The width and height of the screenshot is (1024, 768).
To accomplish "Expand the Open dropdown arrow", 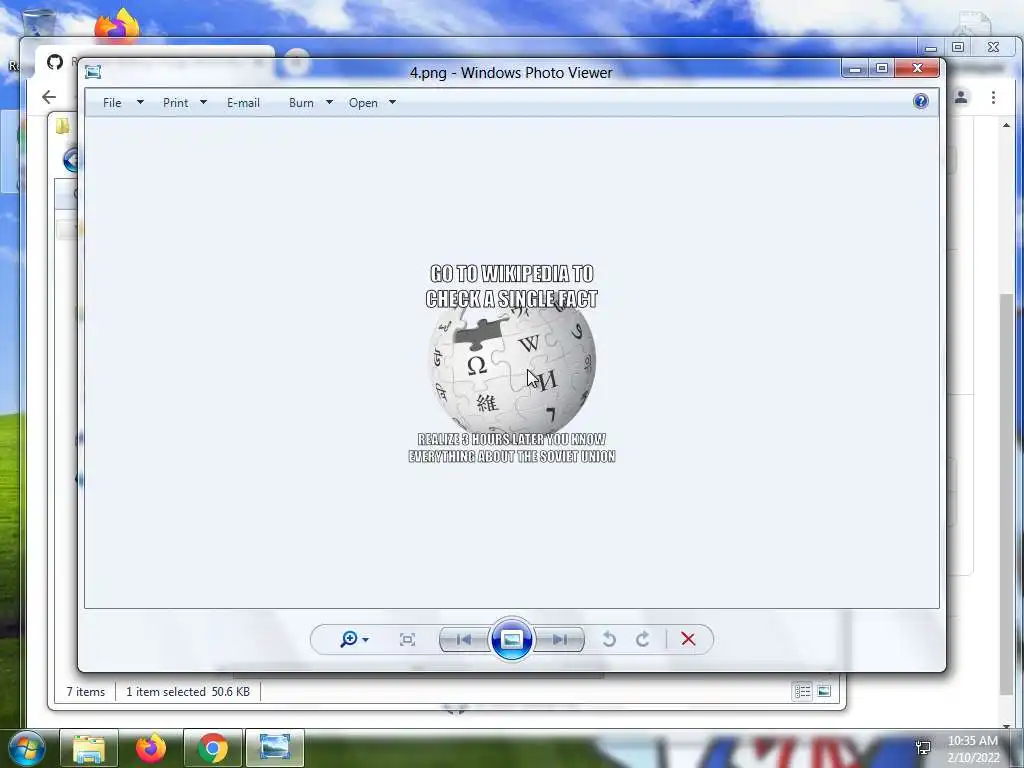I will click(x=392, y=102).
